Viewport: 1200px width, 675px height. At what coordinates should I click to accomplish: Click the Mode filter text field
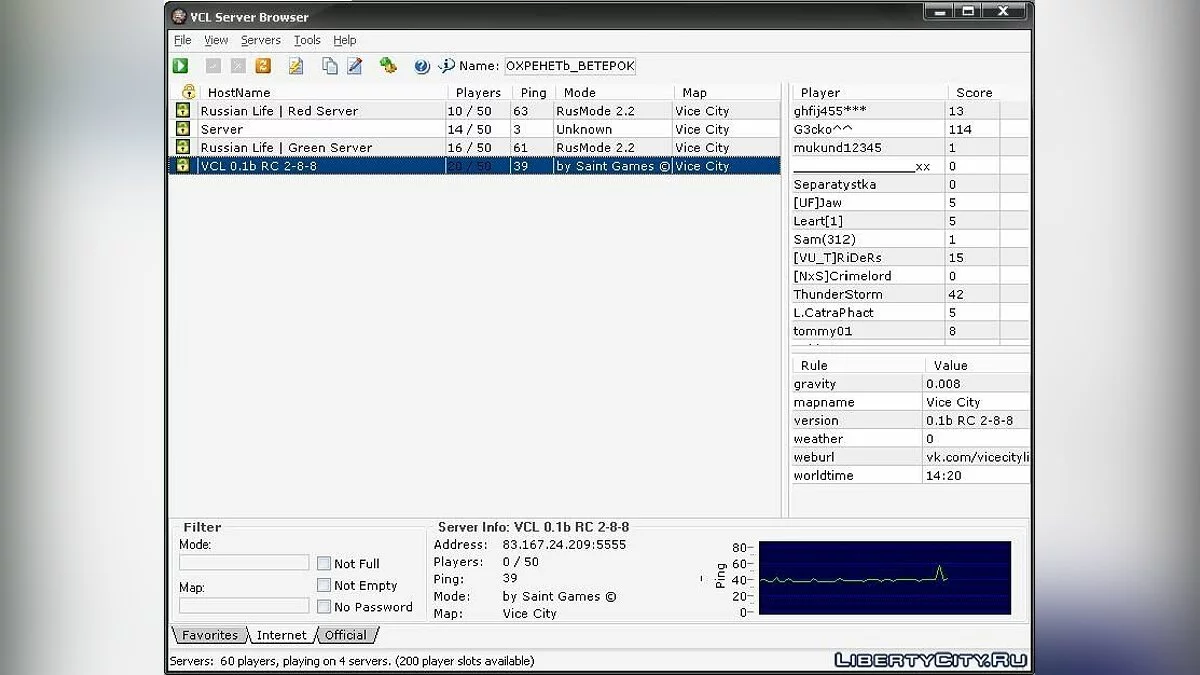[x=244, y=563]
